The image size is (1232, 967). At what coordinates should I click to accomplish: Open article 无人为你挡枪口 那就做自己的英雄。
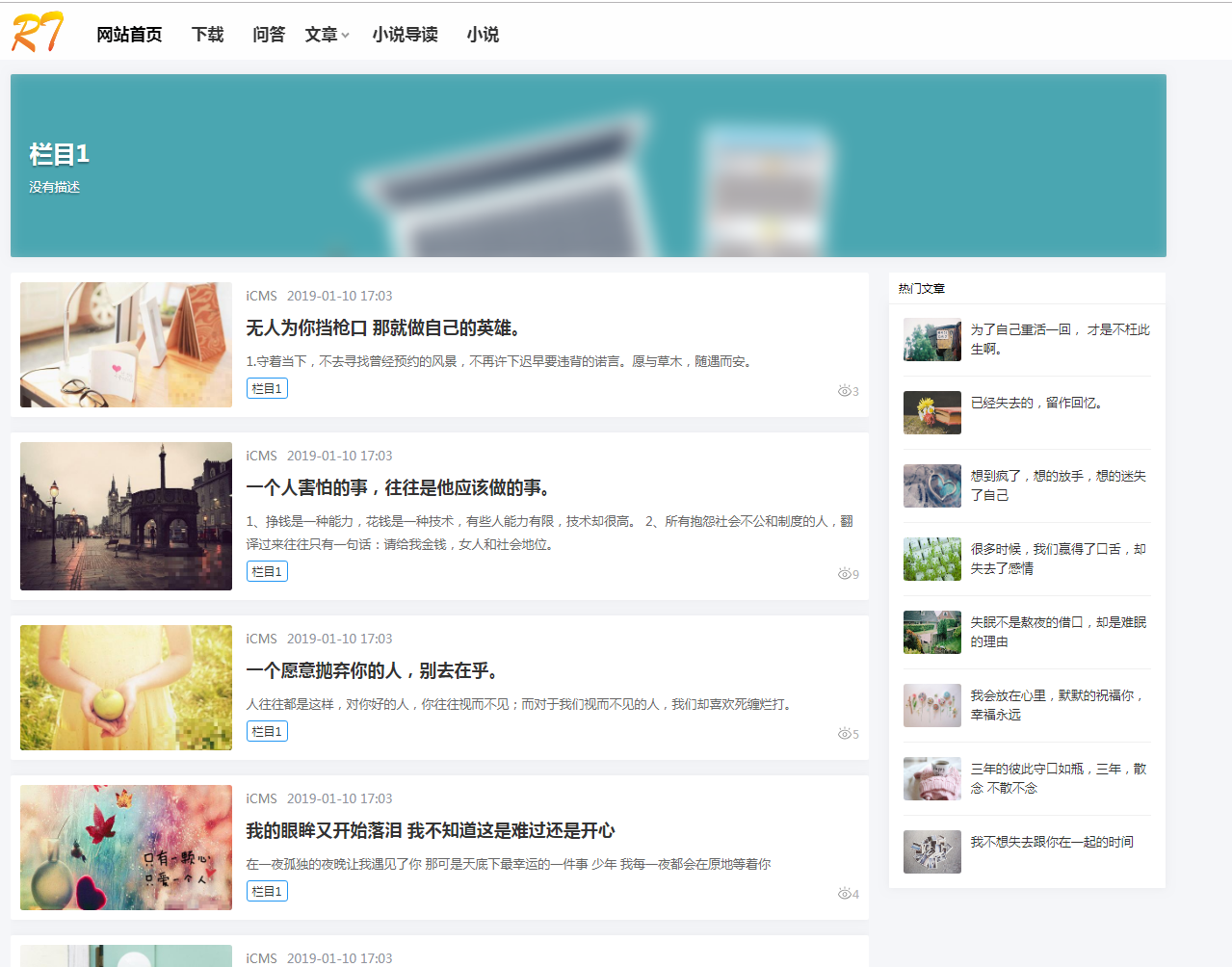click(385, 328)
